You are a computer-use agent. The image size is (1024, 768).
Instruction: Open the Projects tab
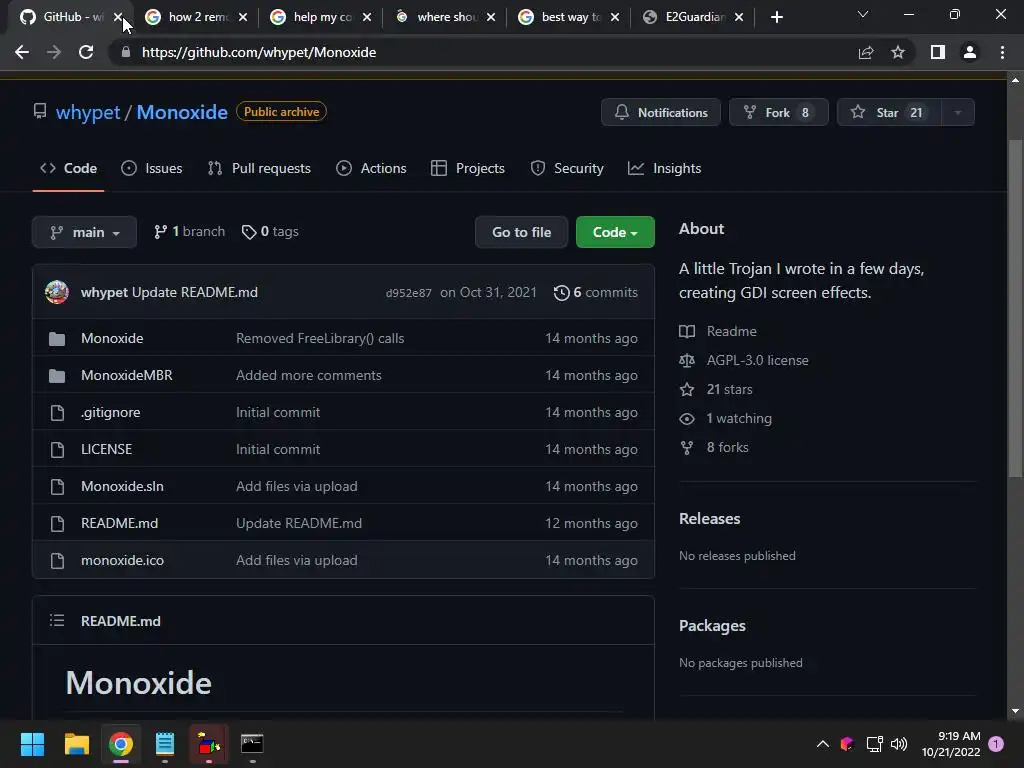468,168
